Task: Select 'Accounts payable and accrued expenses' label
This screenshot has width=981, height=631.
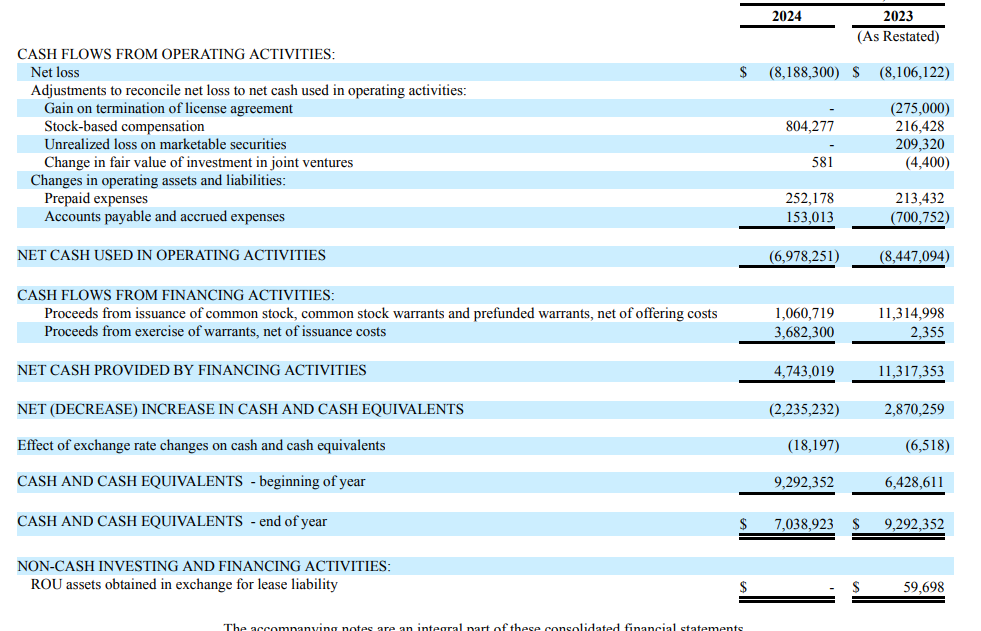Action: pyautogui.click(x=164, y=217)
